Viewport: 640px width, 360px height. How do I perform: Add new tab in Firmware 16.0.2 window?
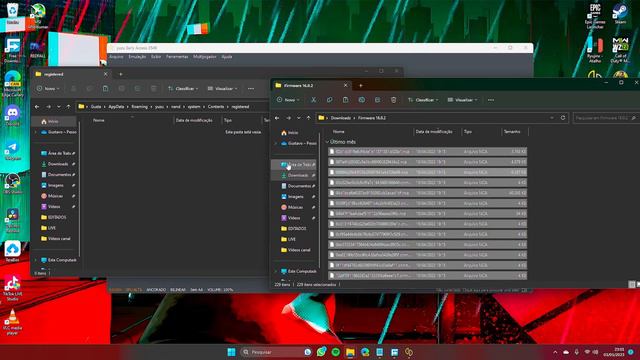click(x=361, y=86)
